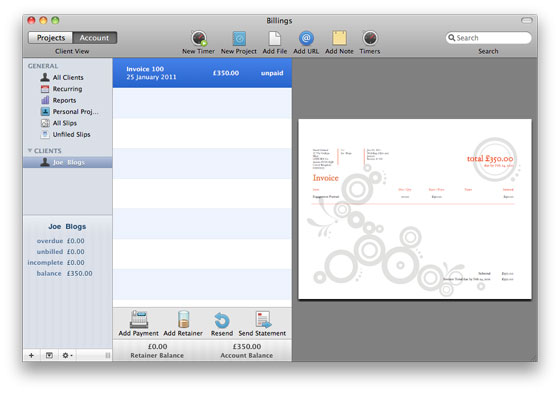The image size is (560, 393).
Task: Resend the invoice using the blue arrow icon
Action: tap(222, 320)
